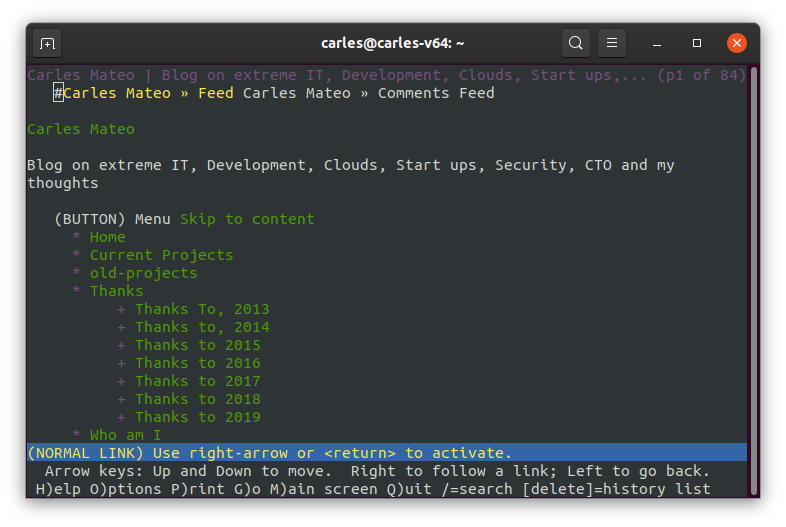The height and width of the screenshot is (527, 786).
Task: Click the word 'thoughts' in the description
Action: (63, 184)
